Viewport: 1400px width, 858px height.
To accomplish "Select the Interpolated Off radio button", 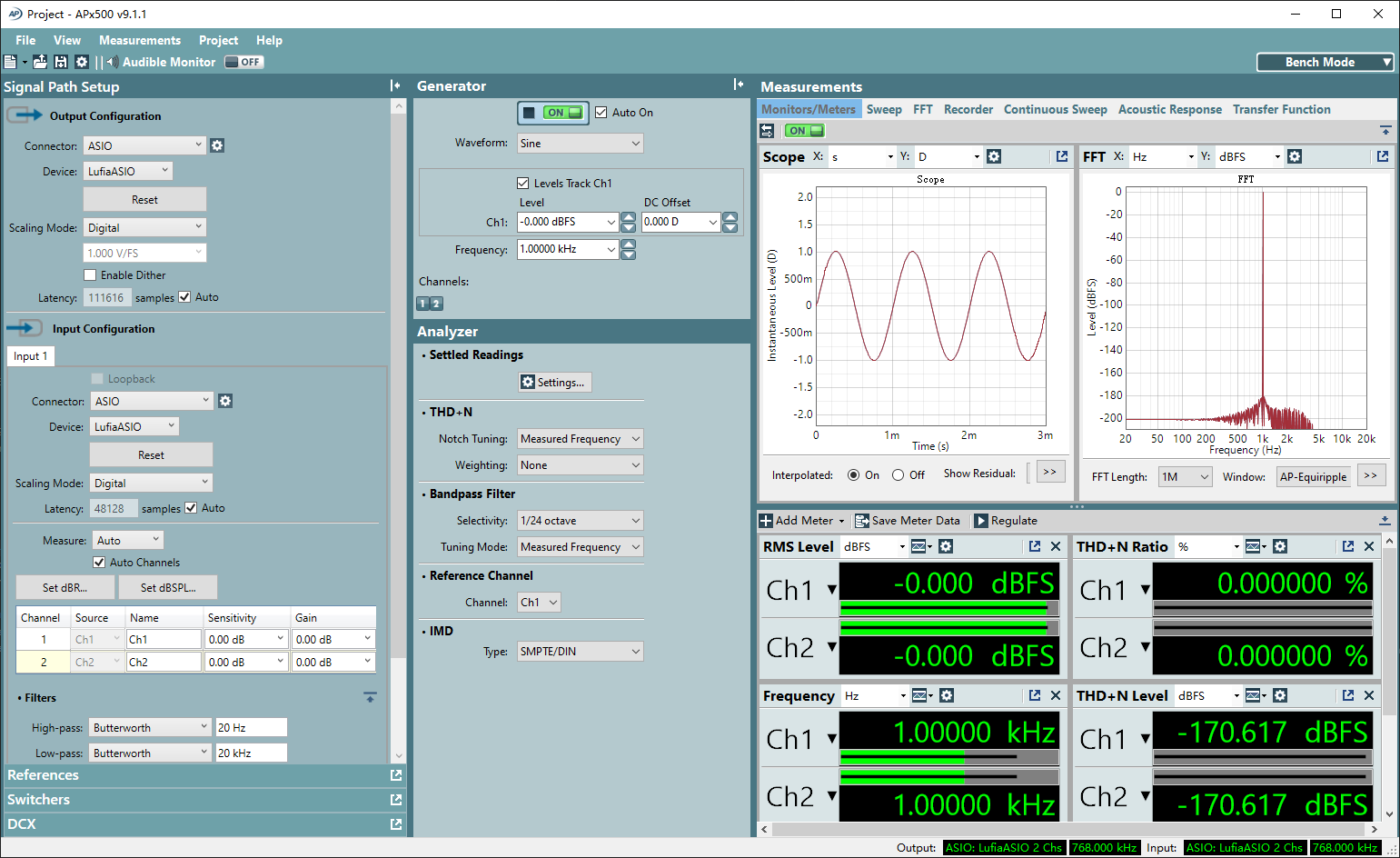I will pyautogui.click(x=898, y=475).
